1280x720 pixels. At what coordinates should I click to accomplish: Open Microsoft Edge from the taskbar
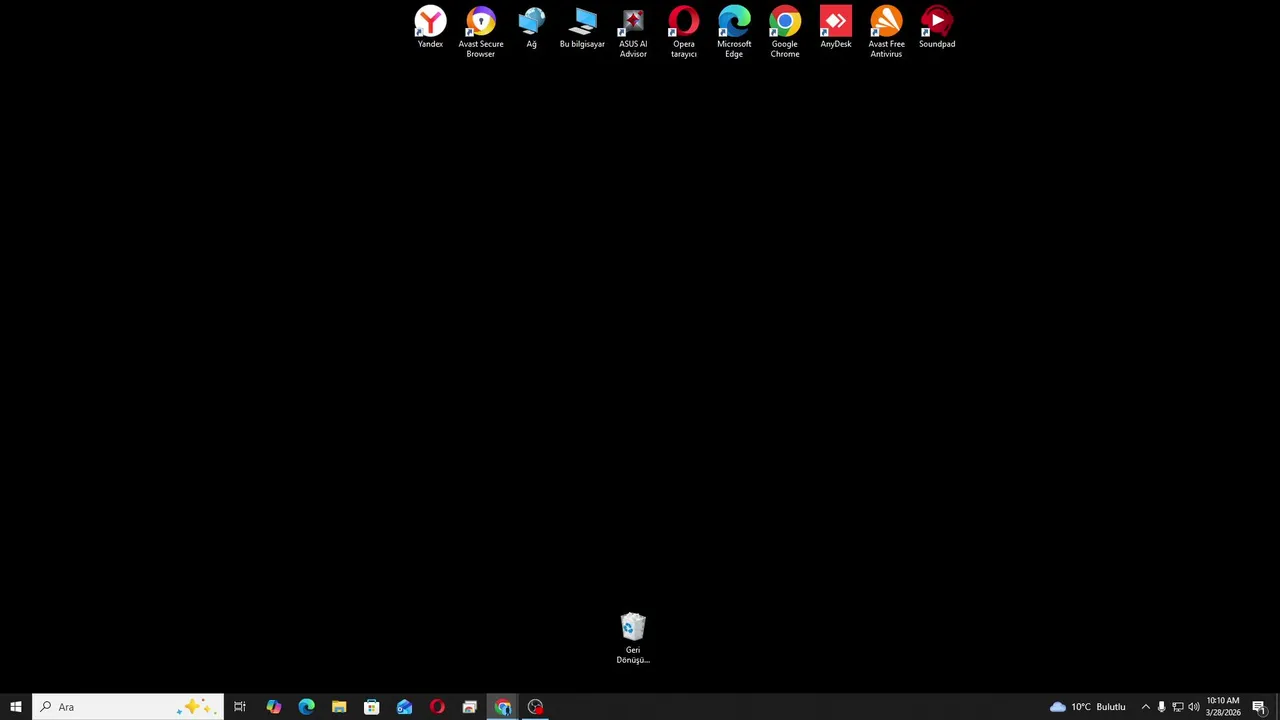[306, 707]
